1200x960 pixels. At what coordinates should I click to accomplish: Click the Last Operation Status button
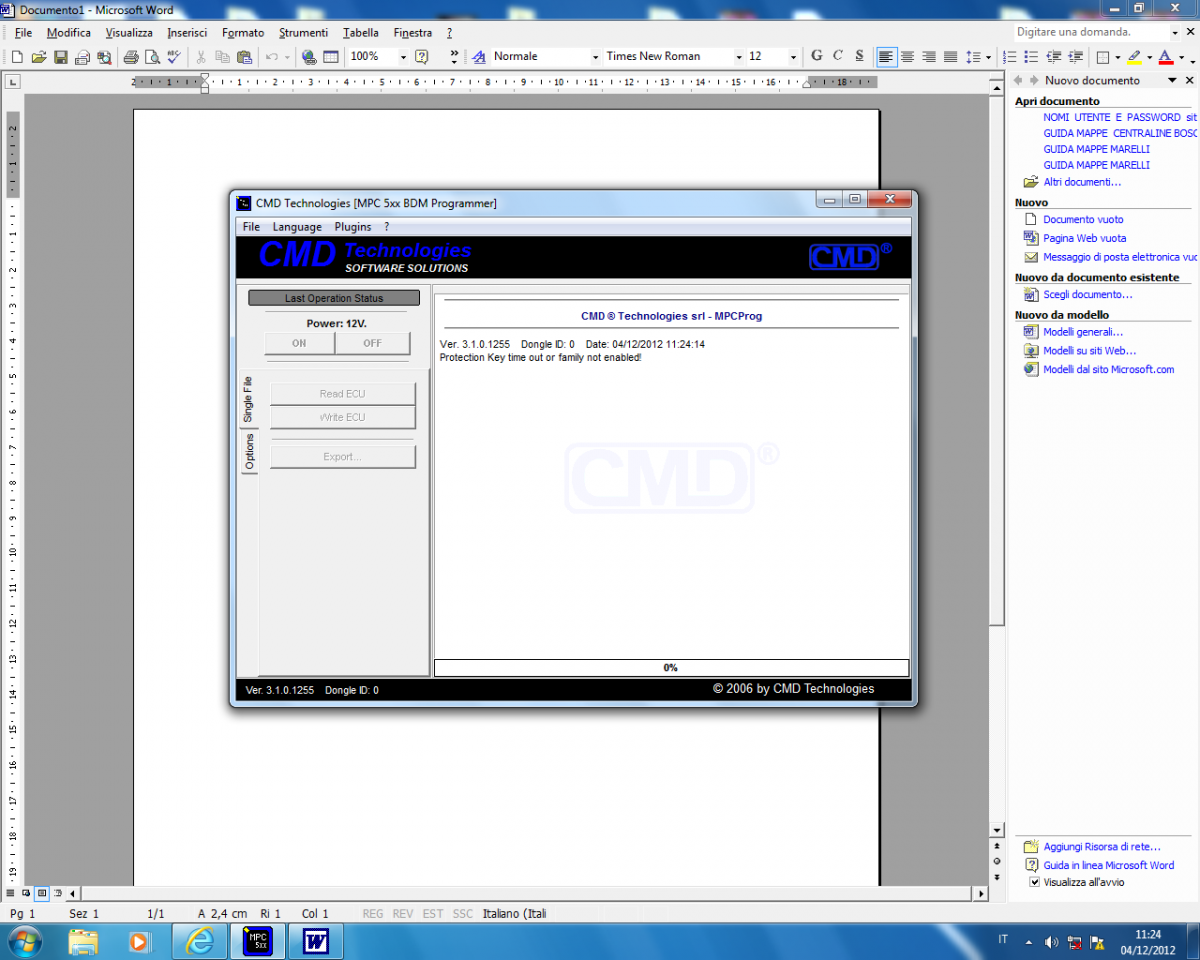pos(334,298)
